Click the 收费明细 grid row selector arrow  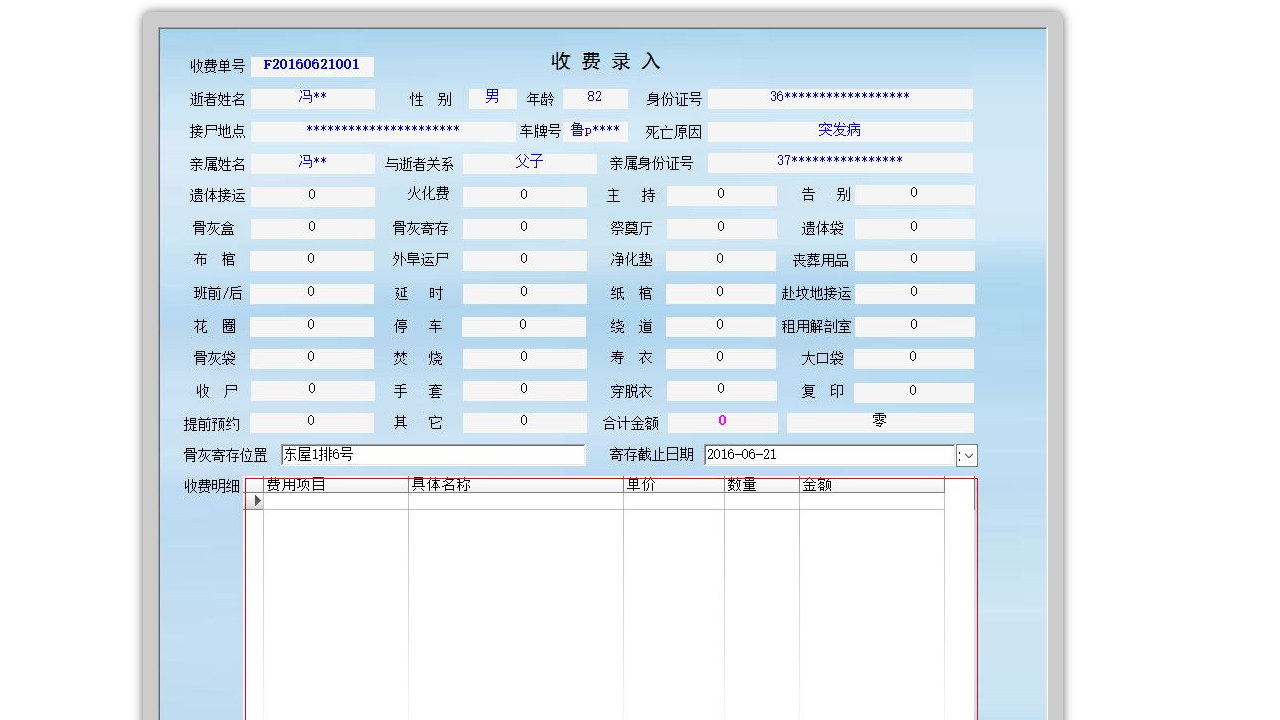point(256,500)
